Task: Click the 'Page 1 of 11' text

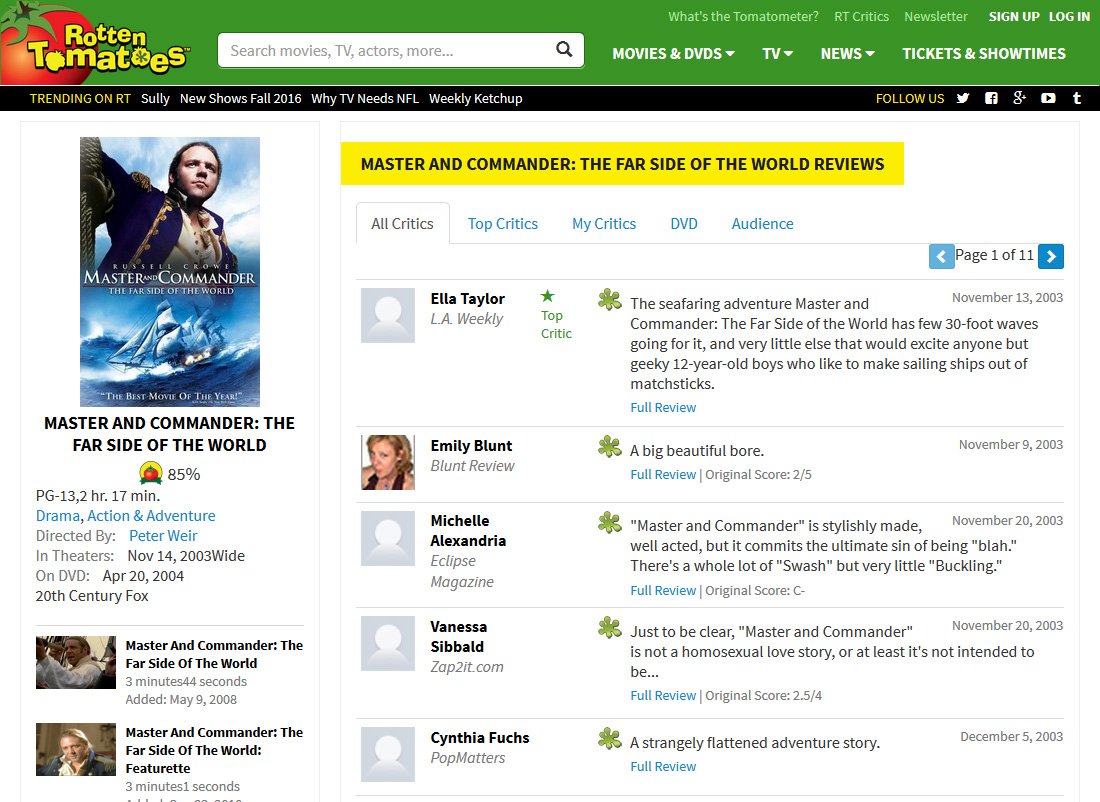Action: pos(994,255)
